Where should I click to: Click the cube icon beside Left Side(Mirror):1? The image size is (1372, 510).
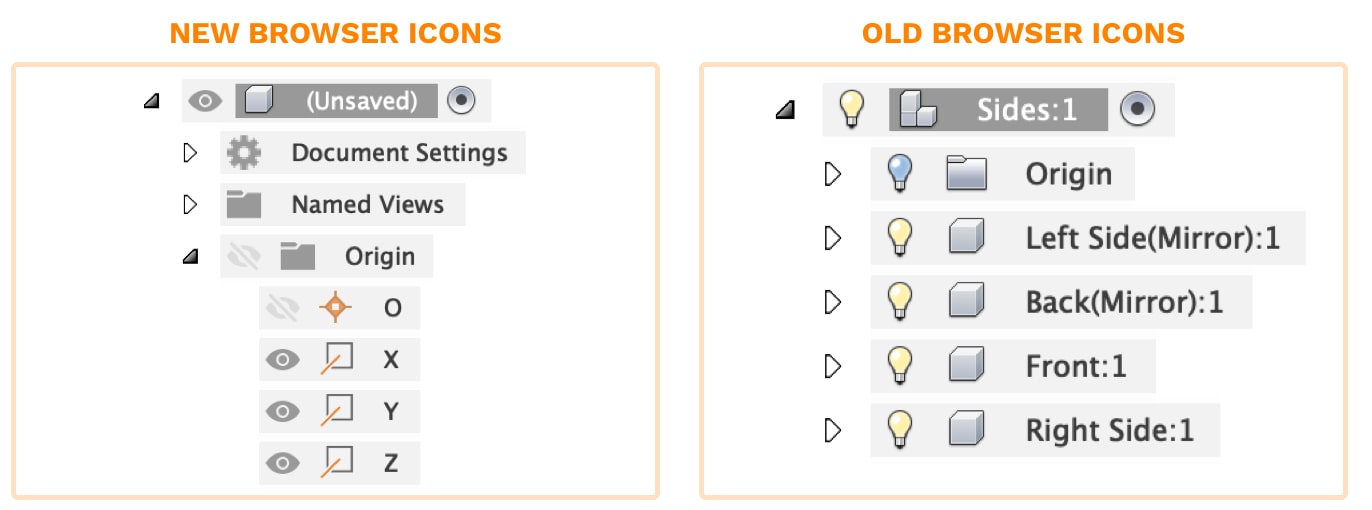pos(966,238)
